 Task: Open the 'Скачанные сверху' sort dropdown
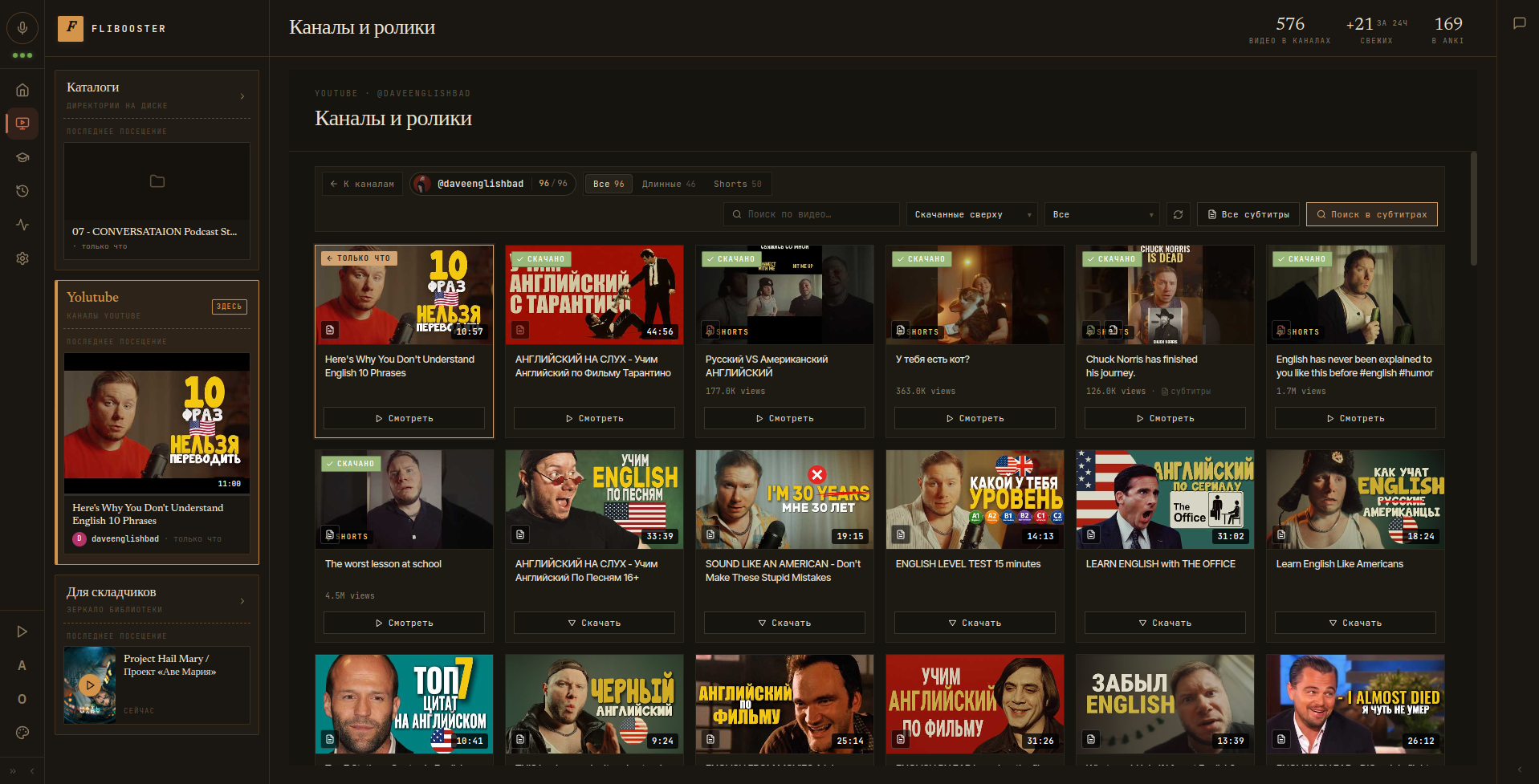coord(972,214)
